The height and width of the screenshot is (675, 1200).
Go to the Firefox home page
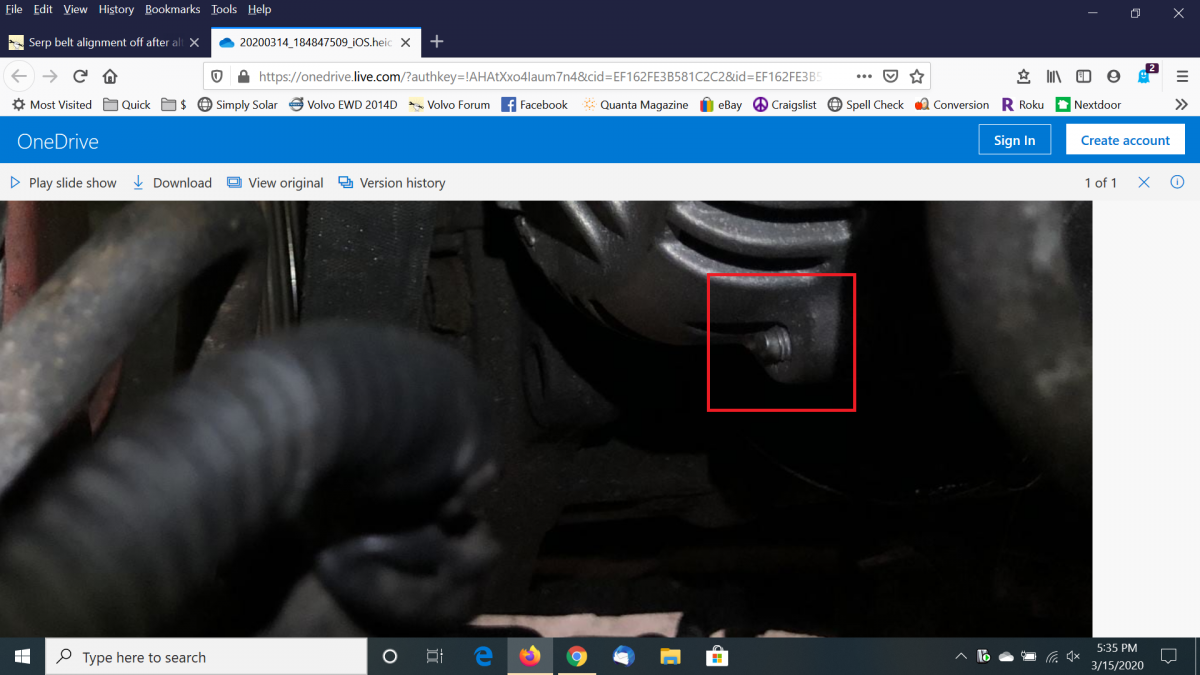click(110, 77)
